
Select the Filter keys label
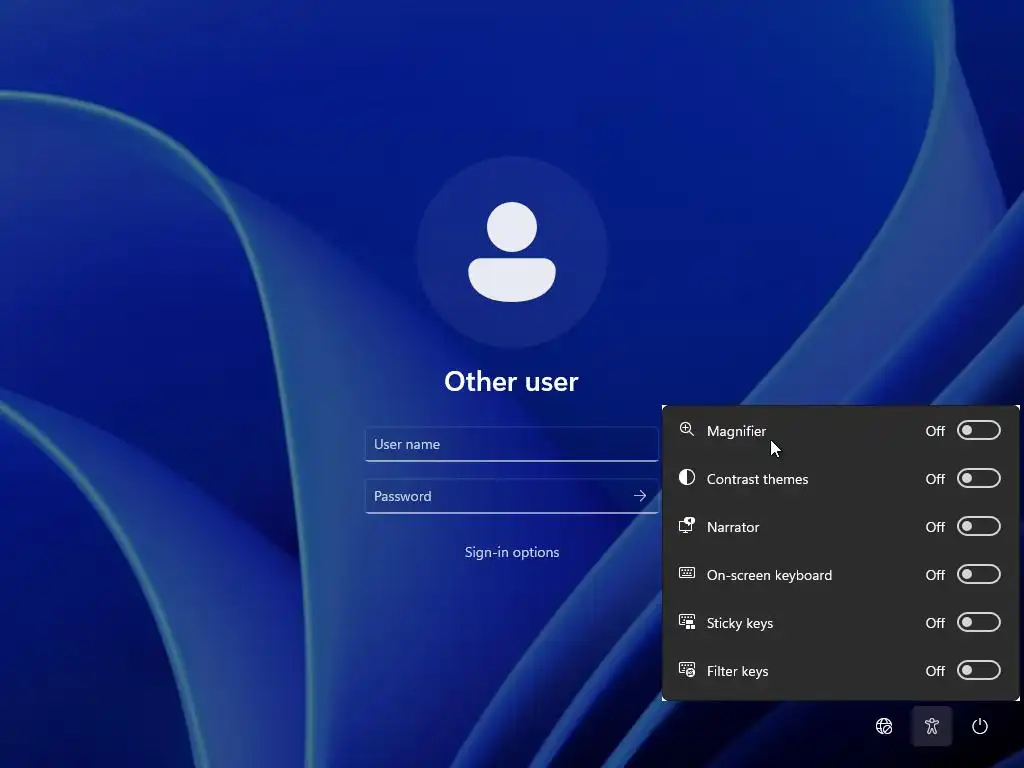pos(737,671)
